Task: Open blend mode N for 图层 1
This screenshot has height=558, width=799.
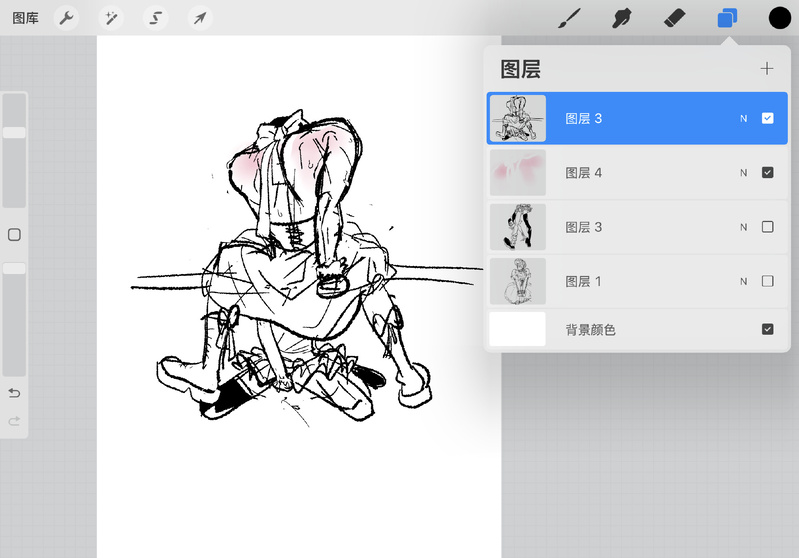Action: (x=743, y=281)
